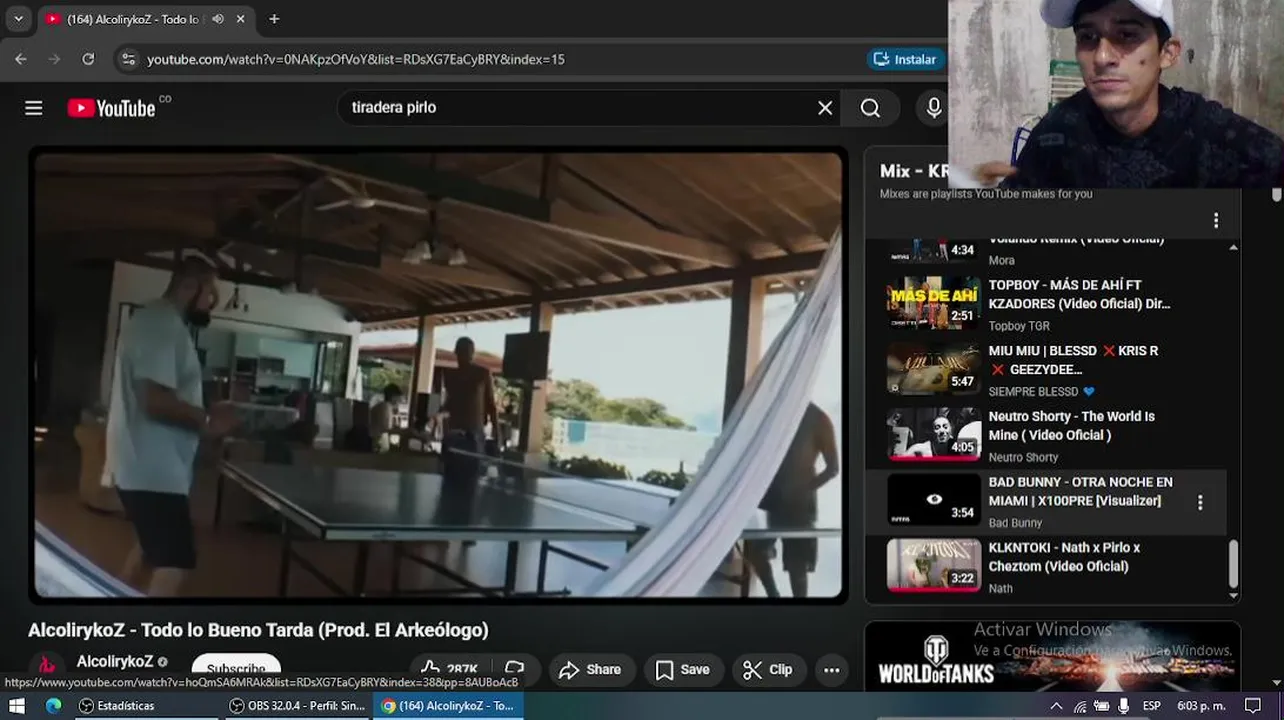The image size is (1284, 720).
Task: Switch to Chrome AlcolirykoZ taskbar window
Action: (448, 706)
